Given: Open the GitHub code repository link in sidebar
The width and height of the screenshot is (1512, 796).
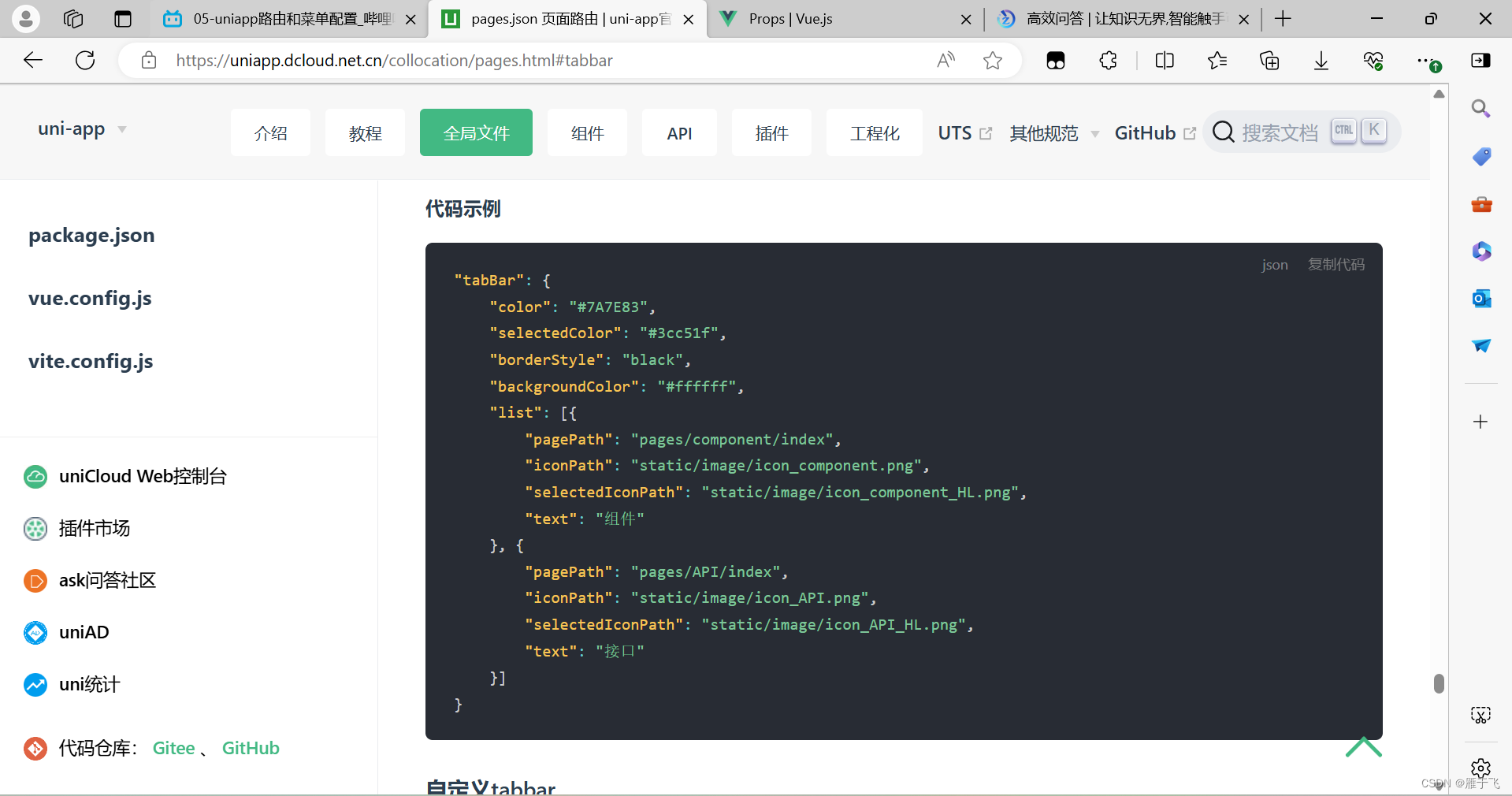Looking at the screenshot, I should pos(251,748).
